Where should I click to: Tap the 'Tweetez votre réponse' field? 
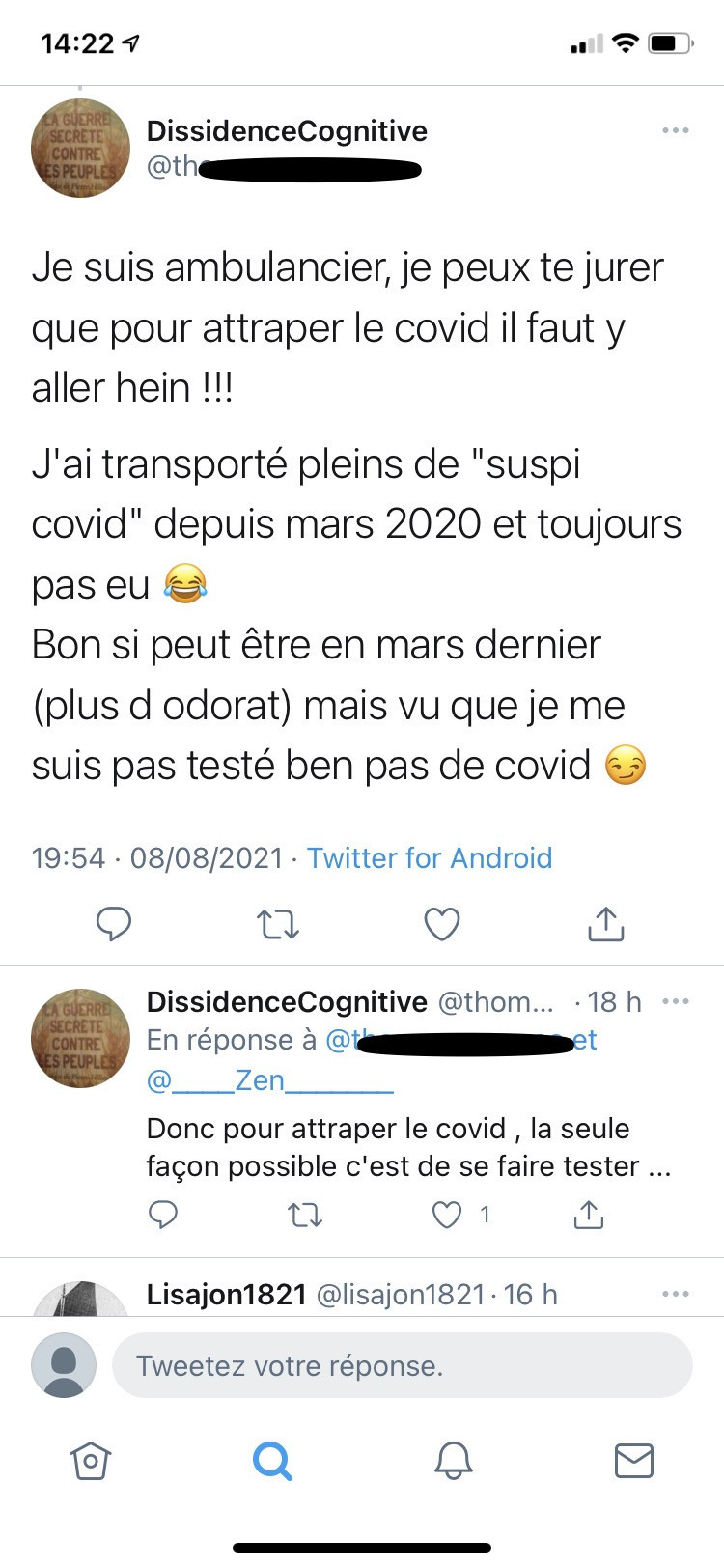click(x=402, y=1365)
